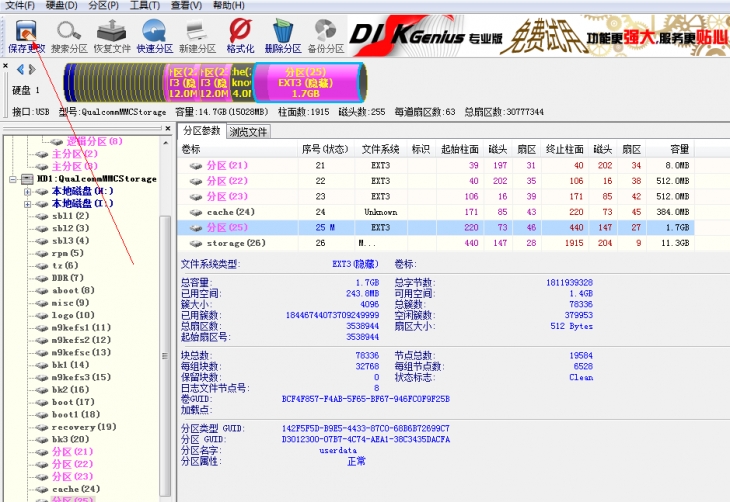This screenshot has width=730, height=502.
Task: Open the 查看(V) menu
Action: (186, 6)
